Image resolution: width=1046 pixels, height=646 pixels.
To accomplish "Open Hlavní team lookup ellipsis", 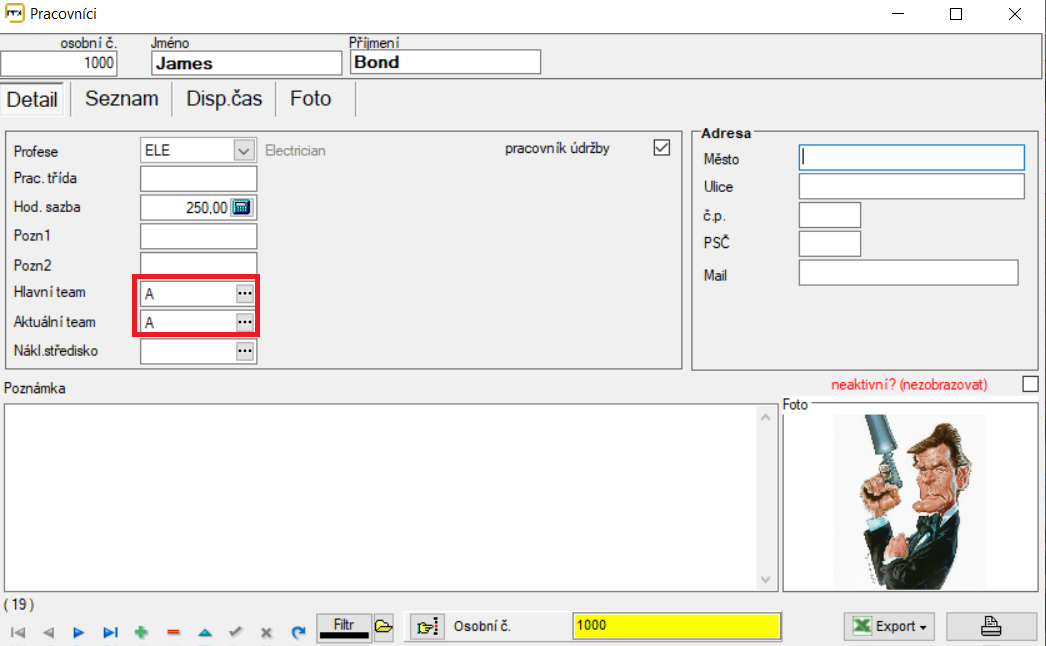I will [x=245, y=294].
